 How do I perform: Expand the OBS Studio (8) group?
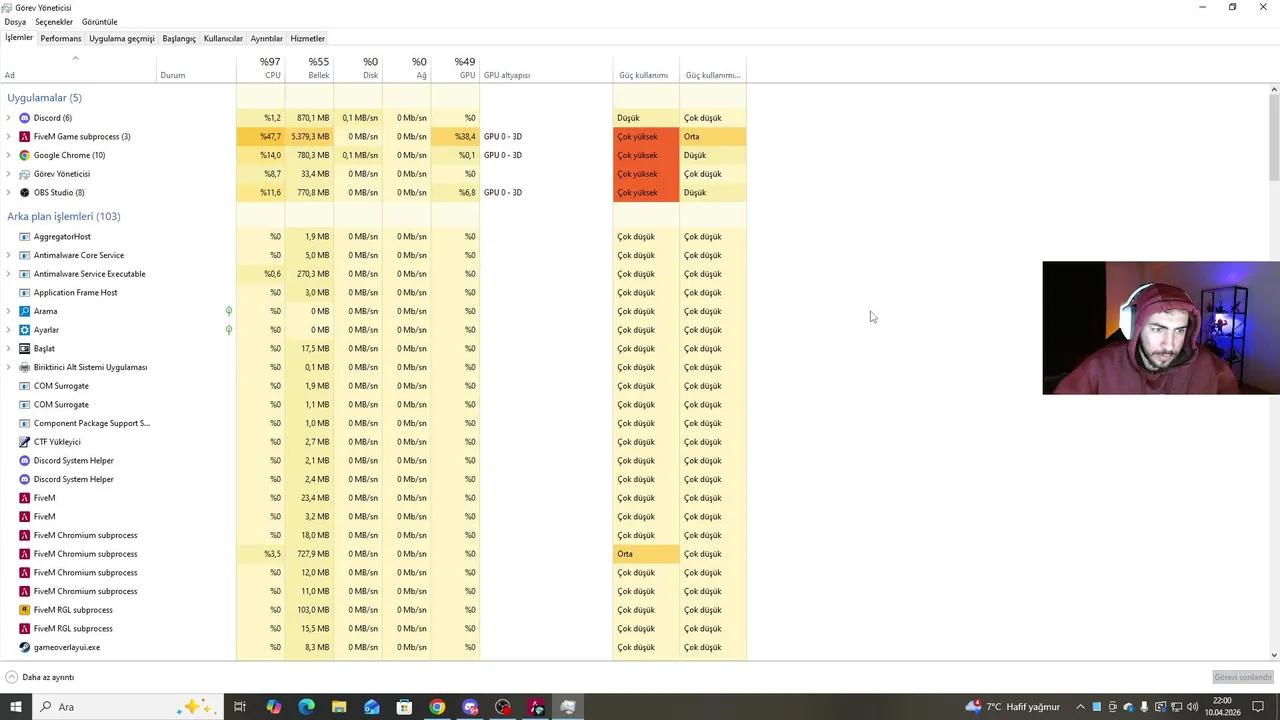tap(9, 192)
